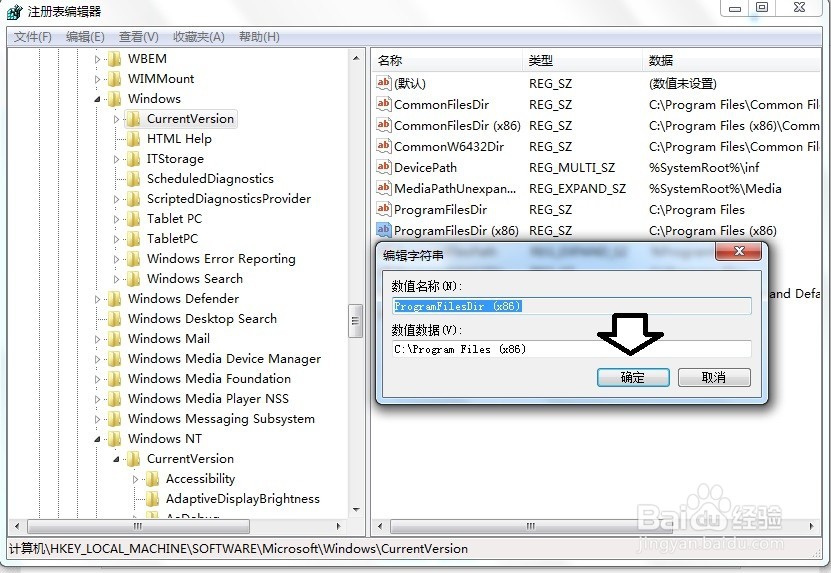Click the Registry Editor title bar icon
Image resolution: width=831 pixels, height=573 pixels.
coord(14,12)
